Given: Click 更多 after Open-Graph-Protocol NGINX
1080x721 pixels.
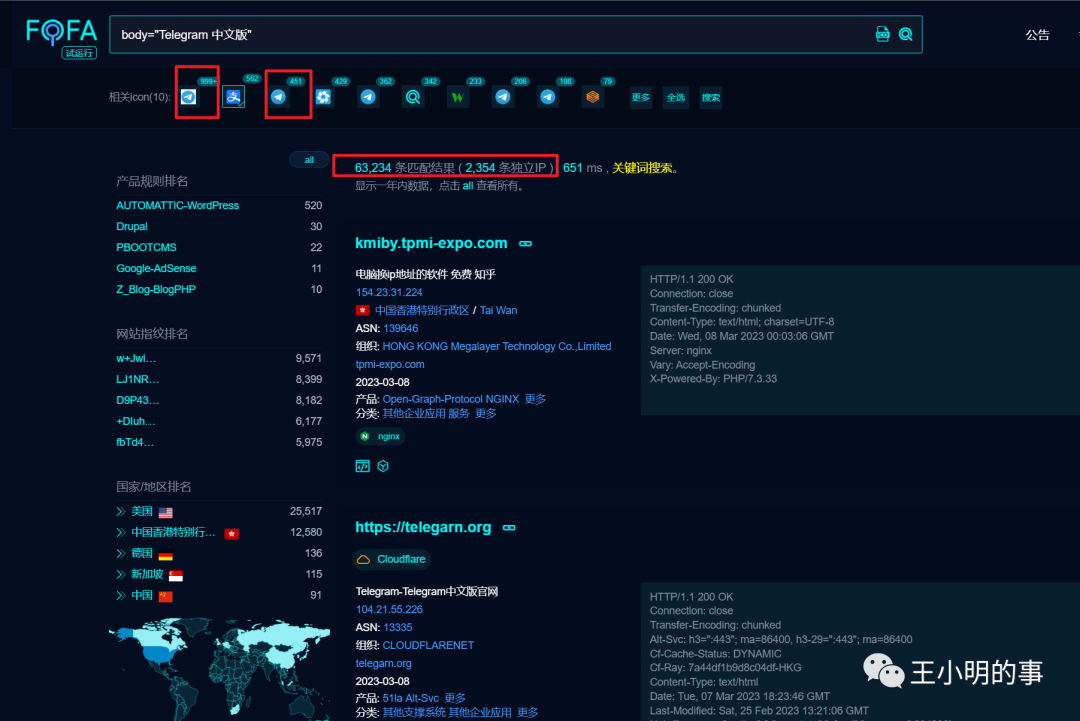Looking at the screenshot, I should coord(535,399).
